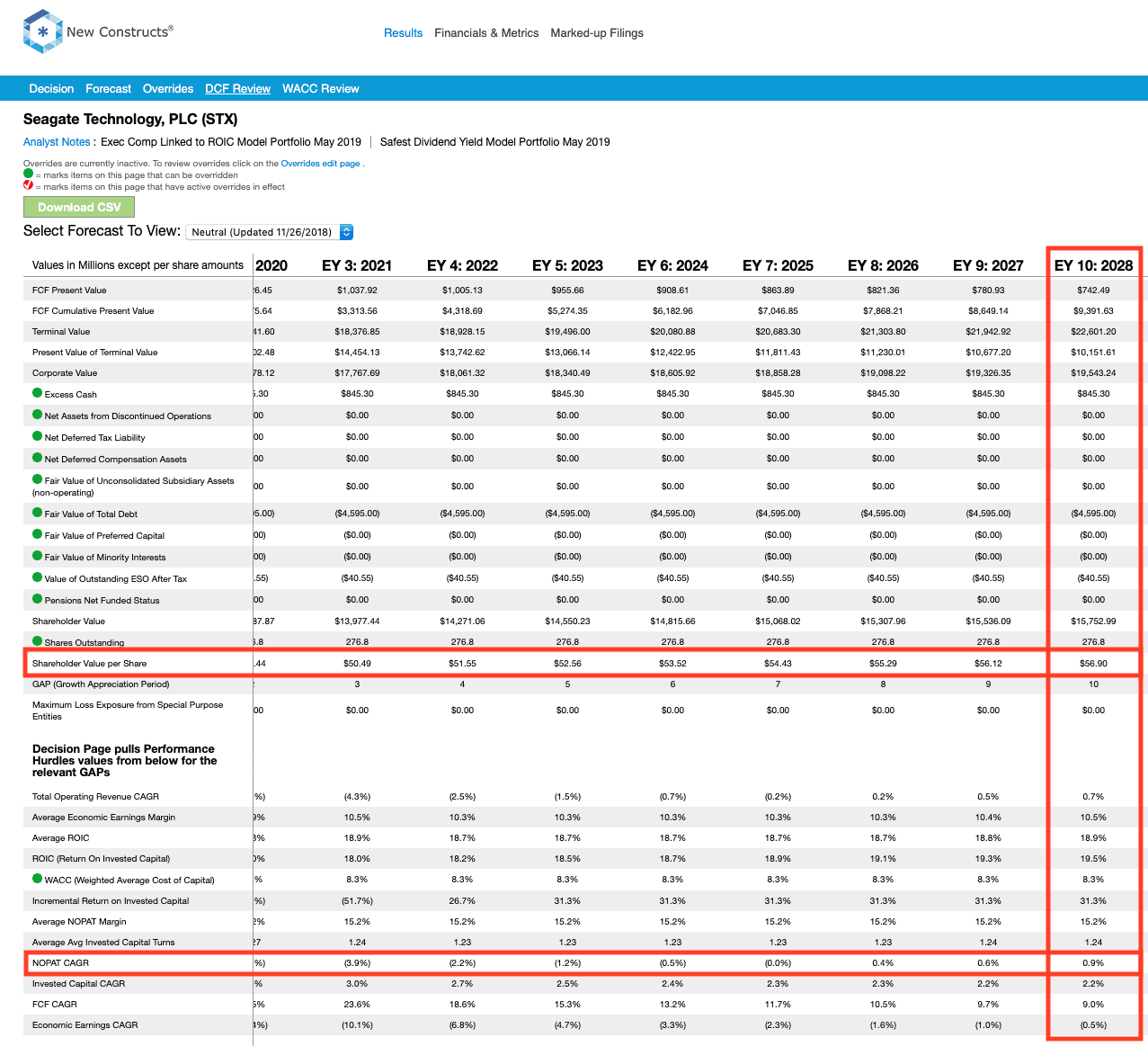
Task: Follow the Overrides edit page link
Action: point(321,164)
